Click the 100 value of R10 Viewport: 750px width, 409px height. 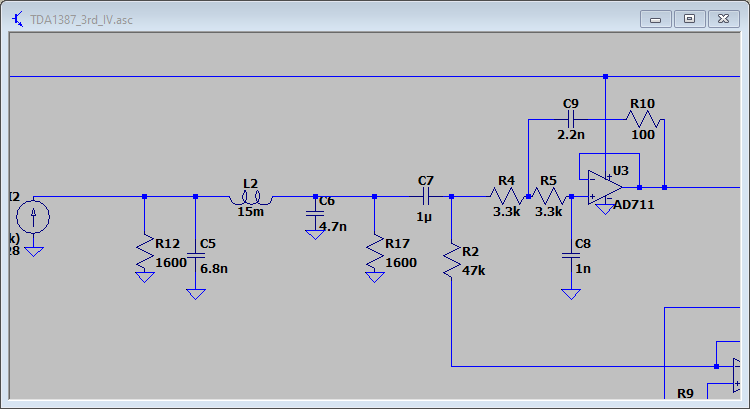click(643, 135)
